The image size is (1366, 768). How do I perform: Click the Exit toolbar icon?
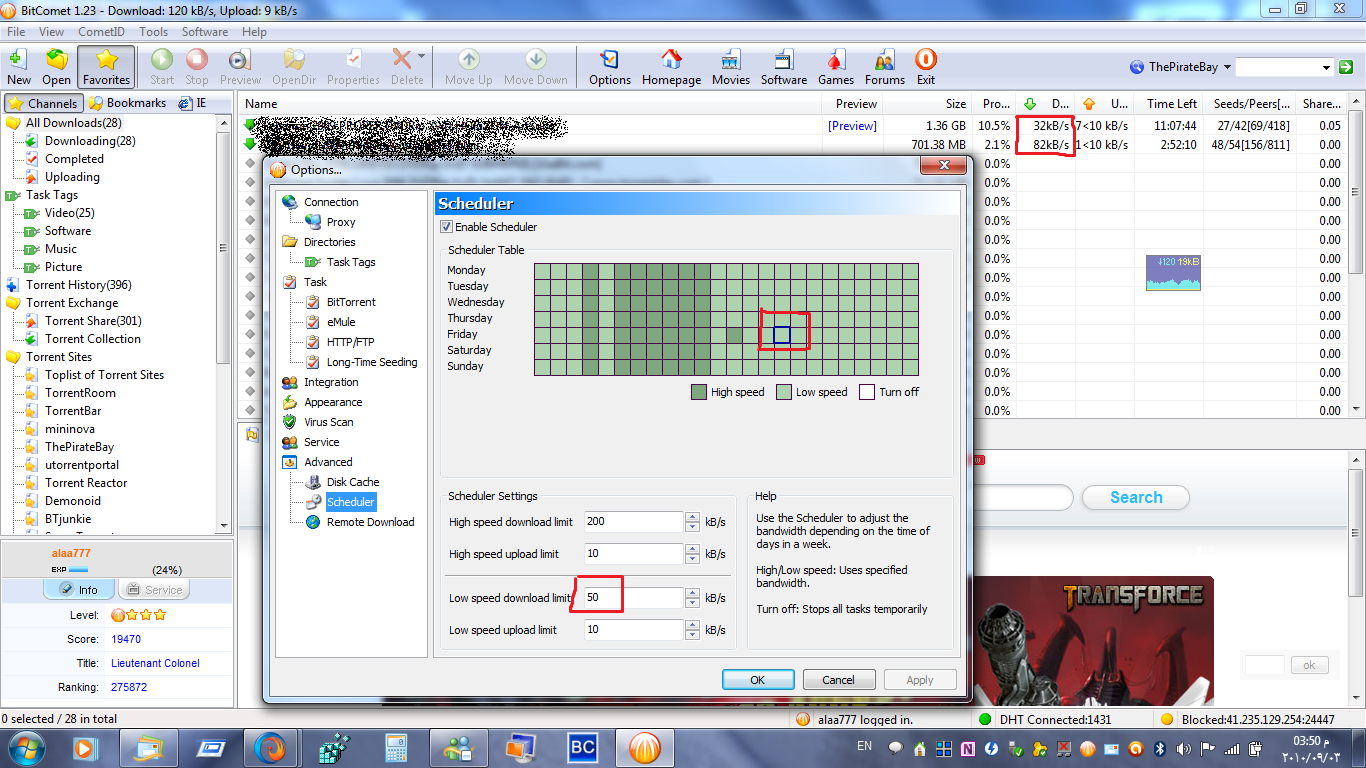(925, 67)
